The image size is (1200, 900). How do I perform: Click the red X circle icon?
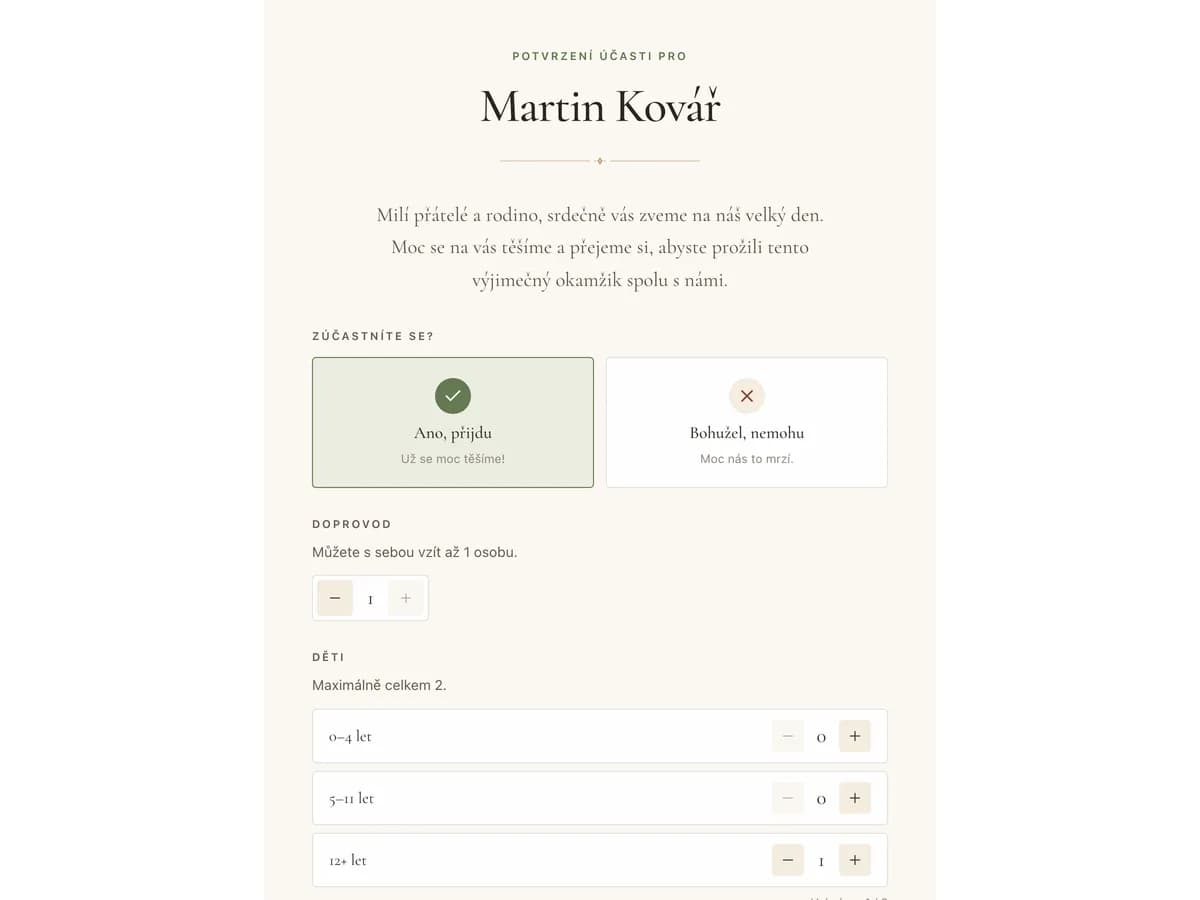747,396
